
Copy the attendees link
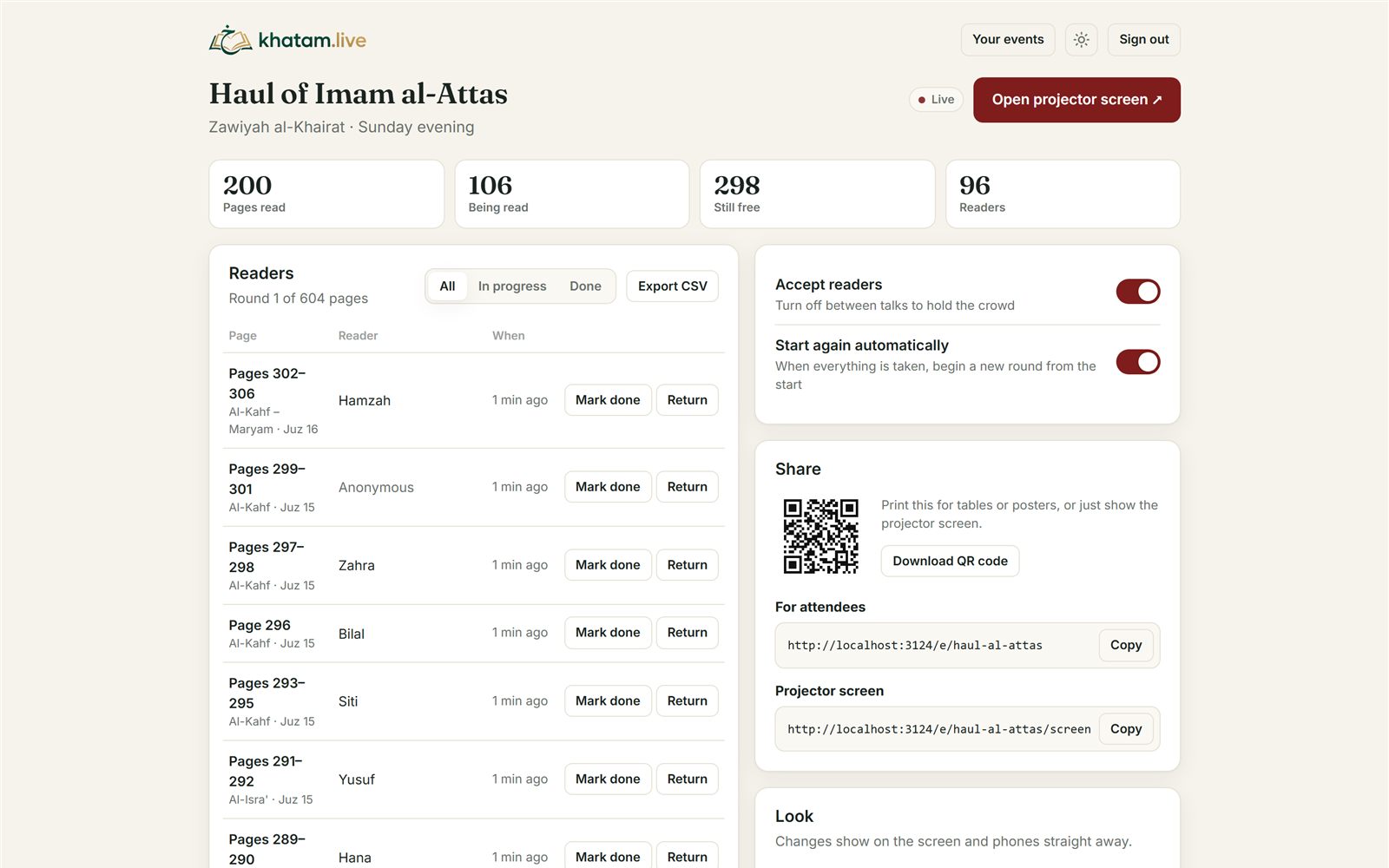pyautogui.click(x=1126, y=646)
